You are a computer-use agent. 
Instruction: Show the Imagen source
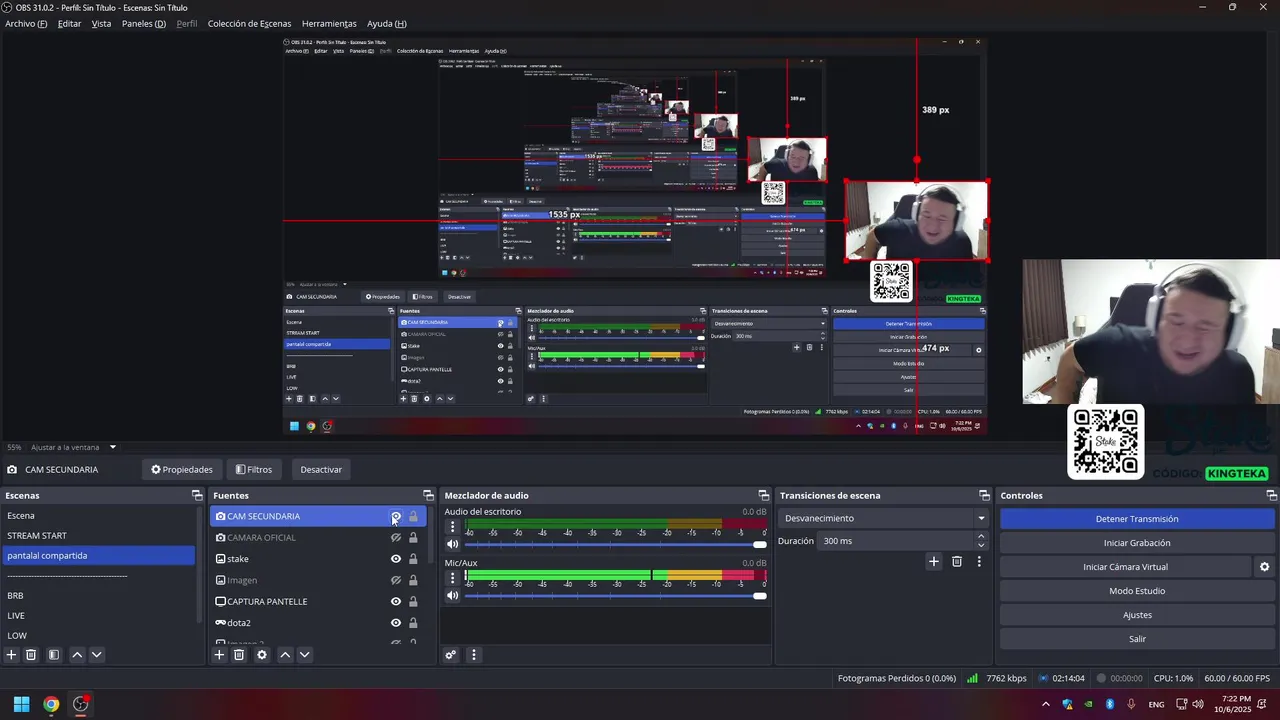click(x=396, y=580)
